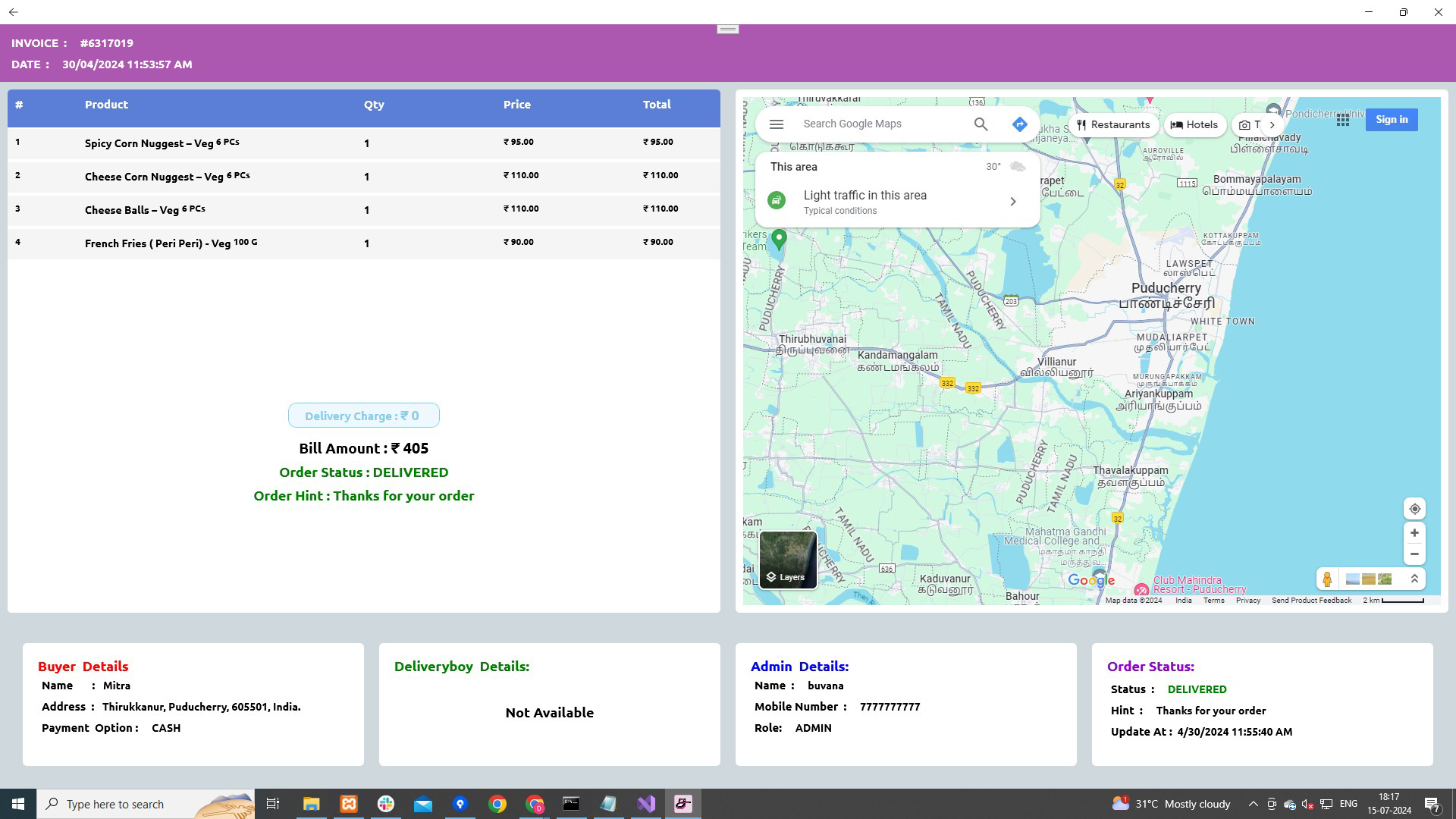The width and height of the screenshot is (1456, 819).
Task: Click the Club Mahindra Resort pin
Action: 1141,589
